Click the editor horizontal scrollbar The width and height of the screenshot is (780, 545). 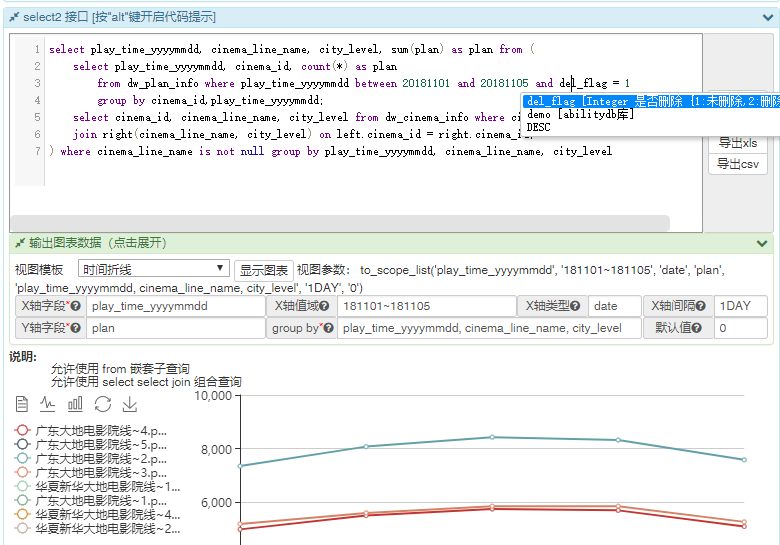(x=340, y=223)
